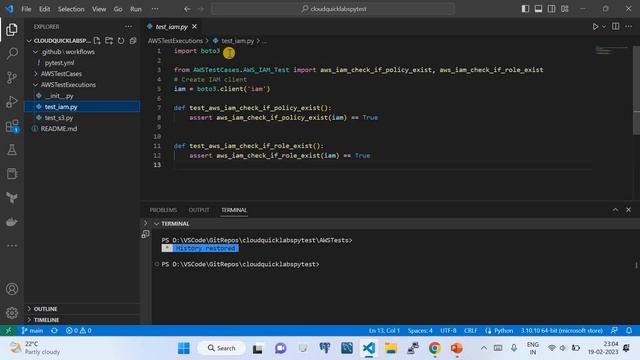Open the Explorer view in activity bar
Viewport: 640px width, 360px height.
coord(12,29)
